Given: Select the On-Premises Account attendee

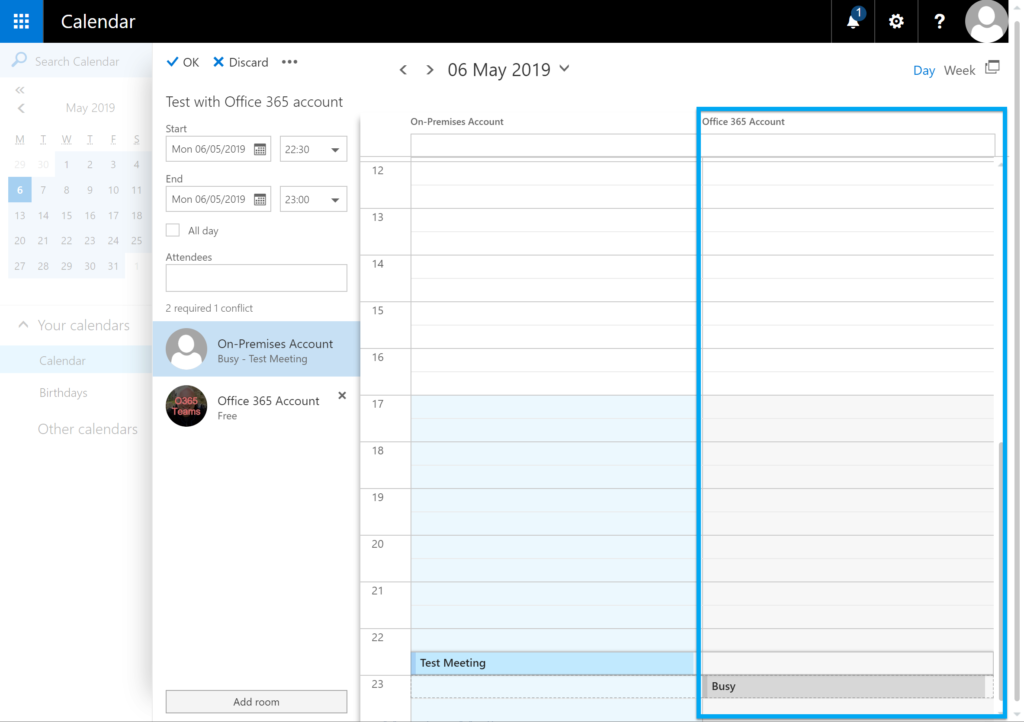Looking at the screenshot, I should 256,349.
